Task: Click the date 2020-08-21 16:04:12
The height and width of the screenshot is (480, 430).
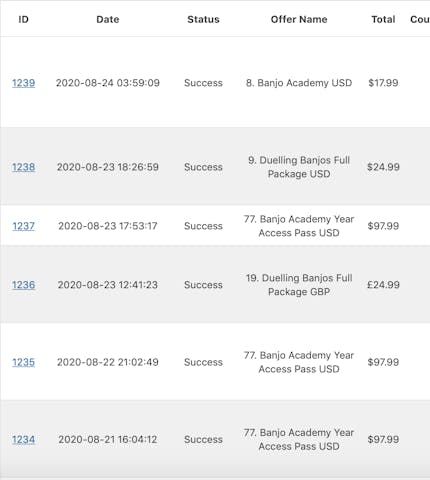Action: click(x=108, y=440)
